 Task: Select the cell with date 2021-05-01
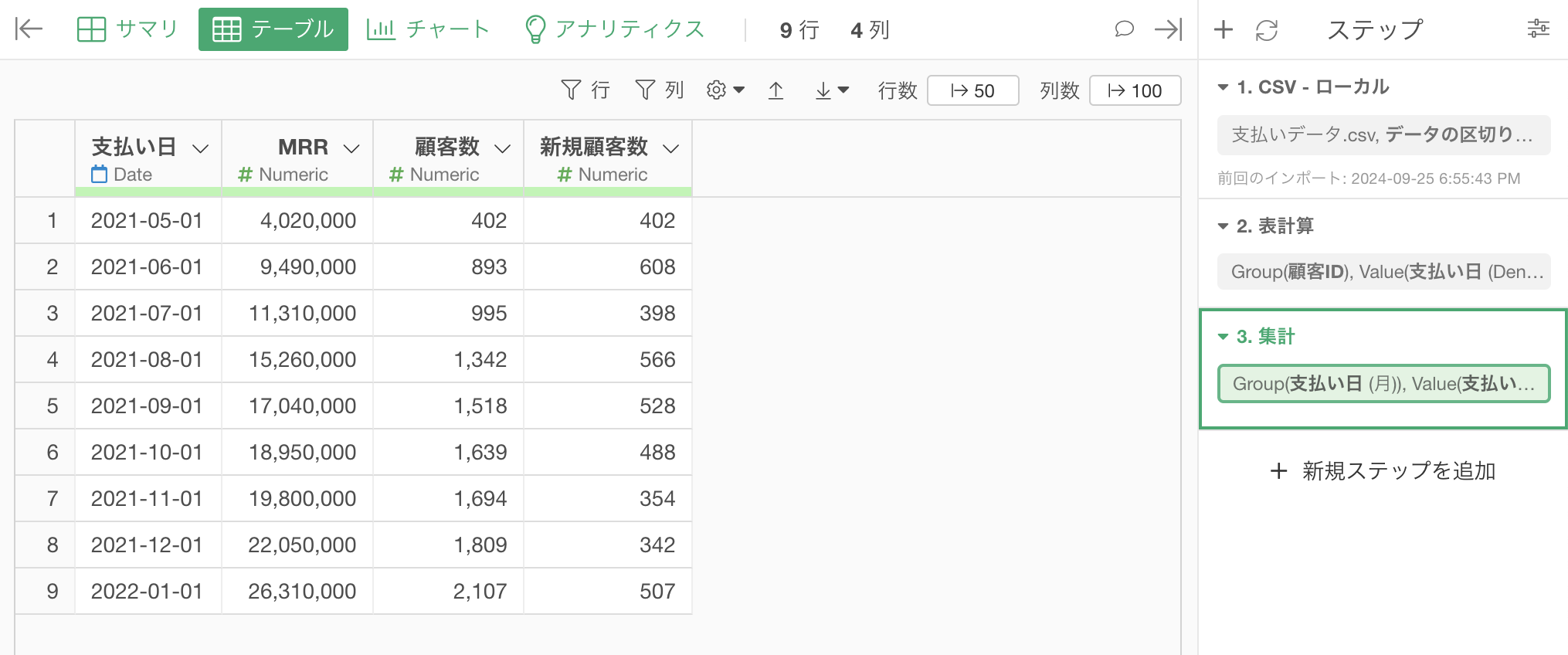click(148, 220)
